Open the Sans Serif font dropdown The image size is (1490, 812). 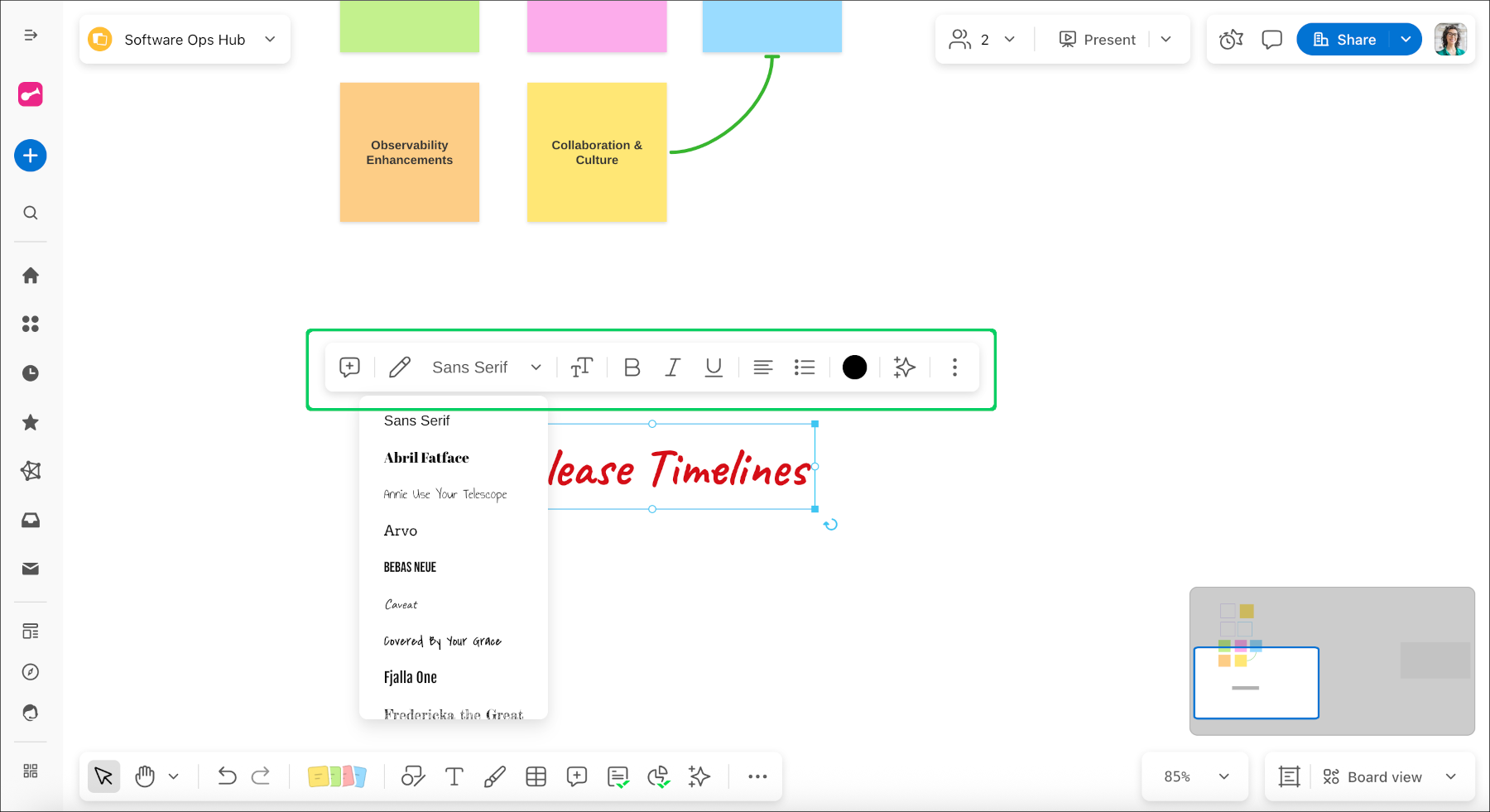click(485, 367)
